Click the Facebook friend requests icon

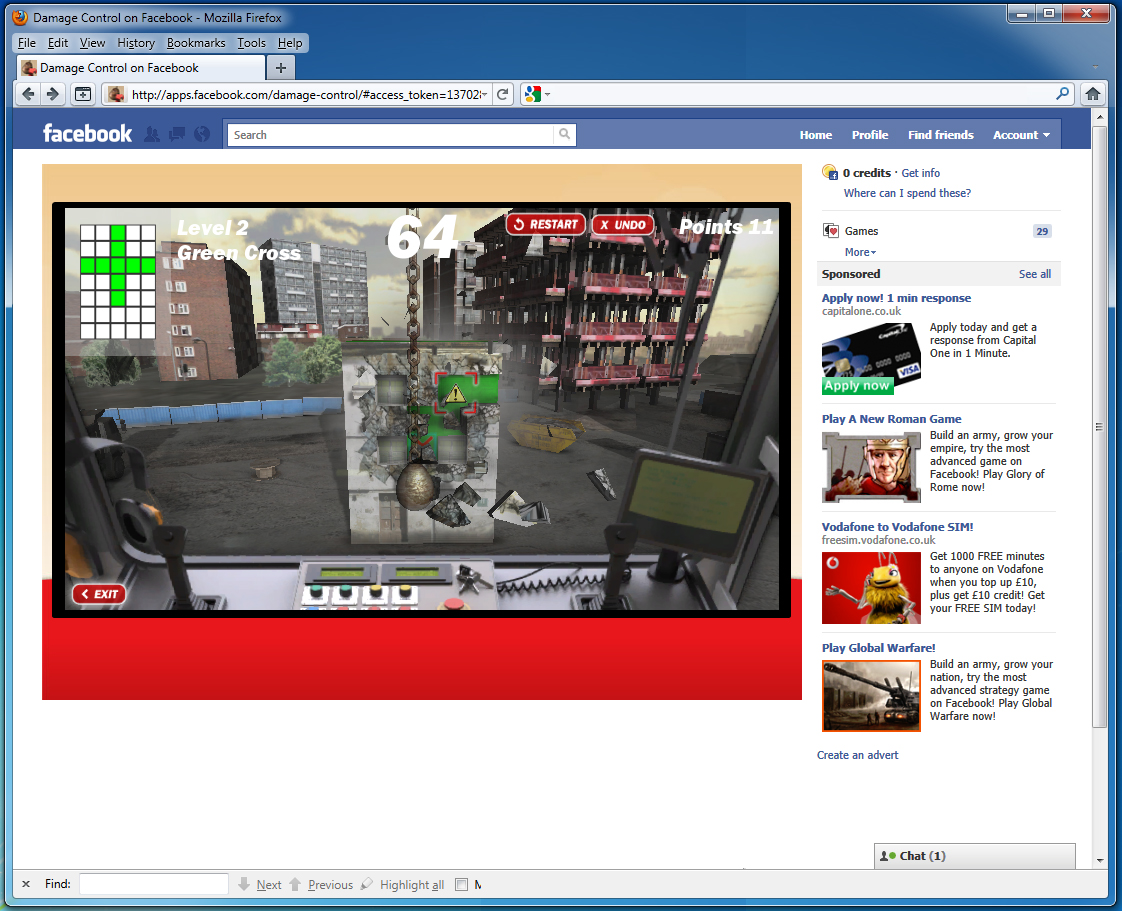click(x=152, y=135)
